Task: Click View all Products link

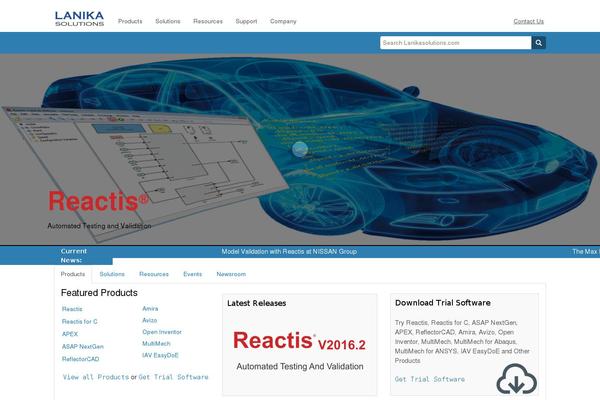Action: (96, 377)
